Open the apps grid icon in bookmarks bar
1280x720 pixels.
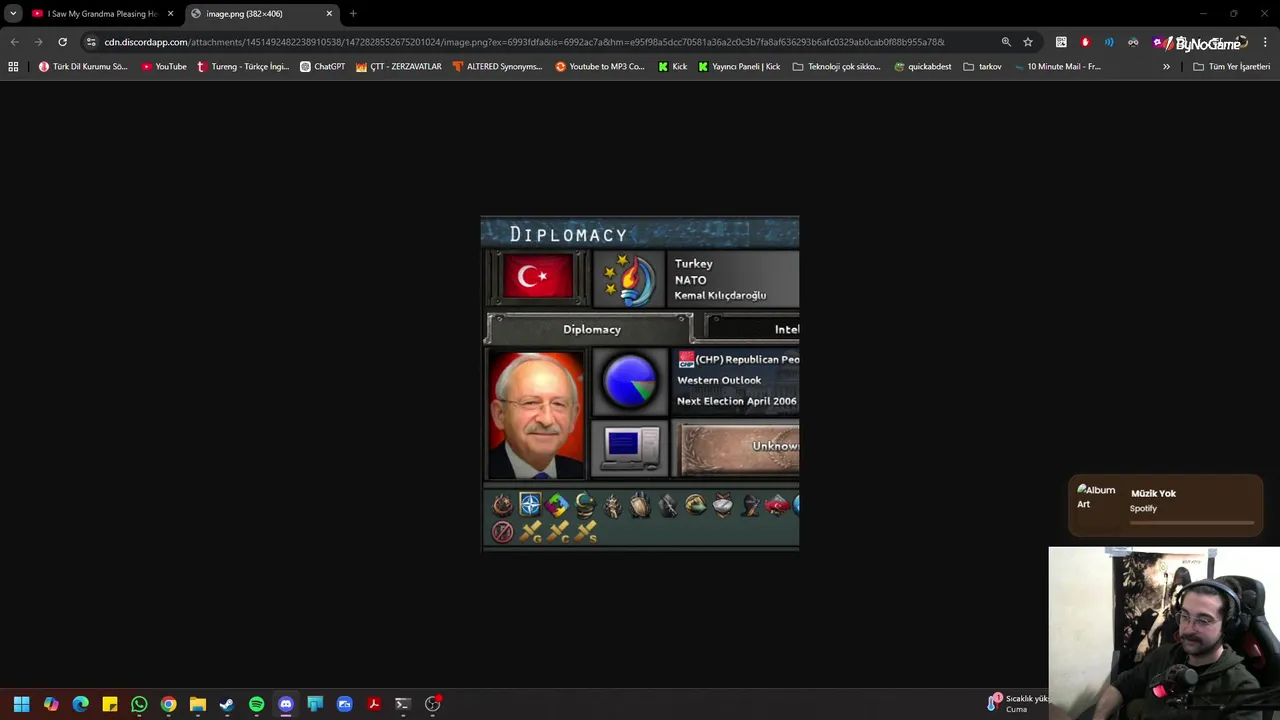pos(13,67)
